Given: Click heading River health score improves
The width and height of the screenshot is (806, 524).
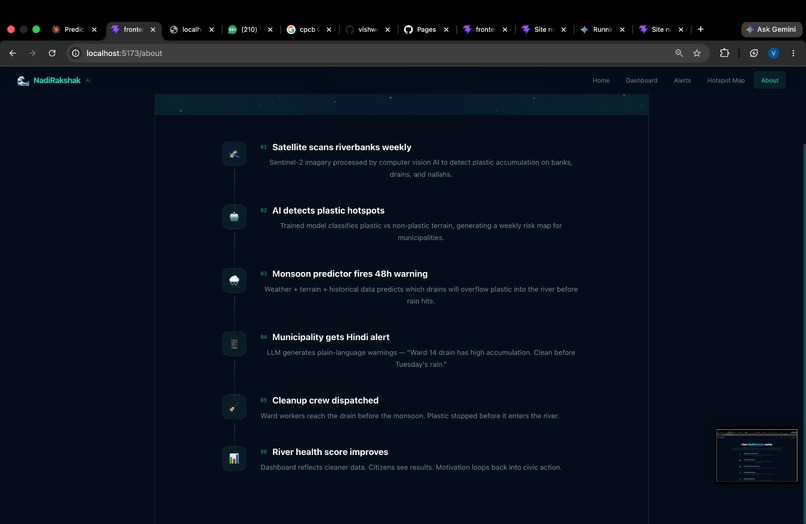Looking at the screenshot, I should 330,451.
